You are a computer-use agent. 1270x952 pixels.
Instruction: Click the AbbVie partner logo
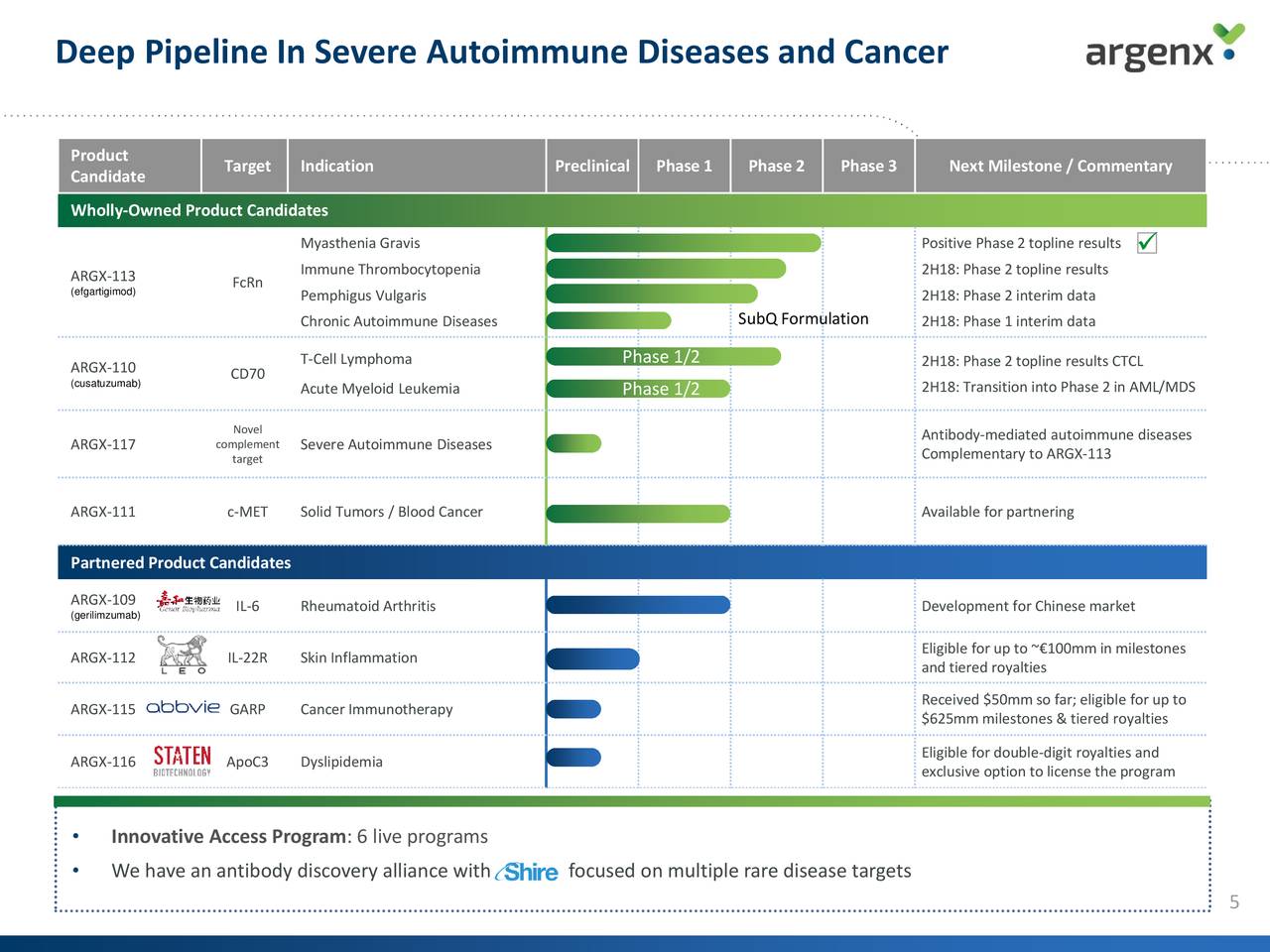point(183,707)
